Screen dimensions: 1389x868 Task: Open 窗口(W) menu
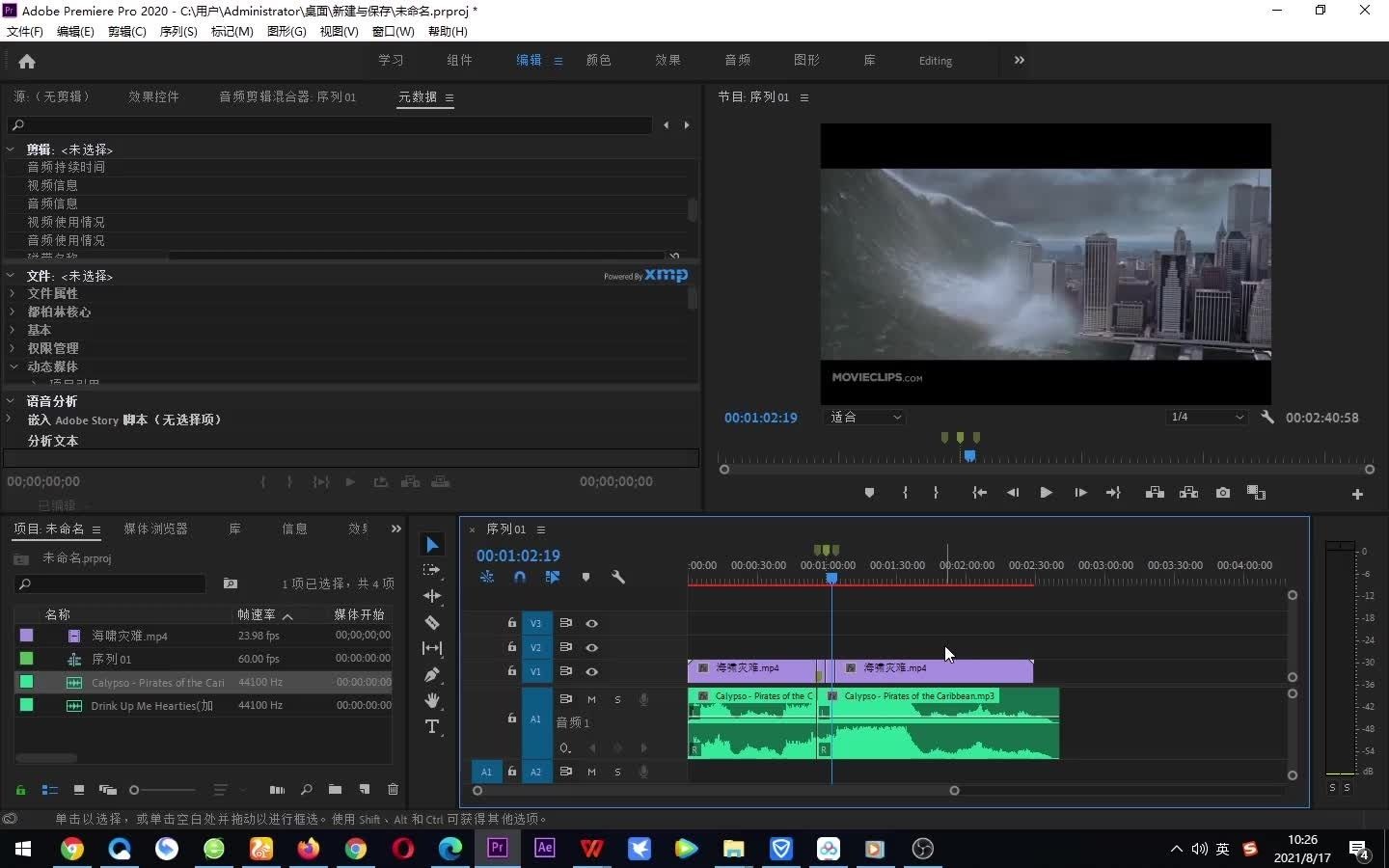(393, 31)
